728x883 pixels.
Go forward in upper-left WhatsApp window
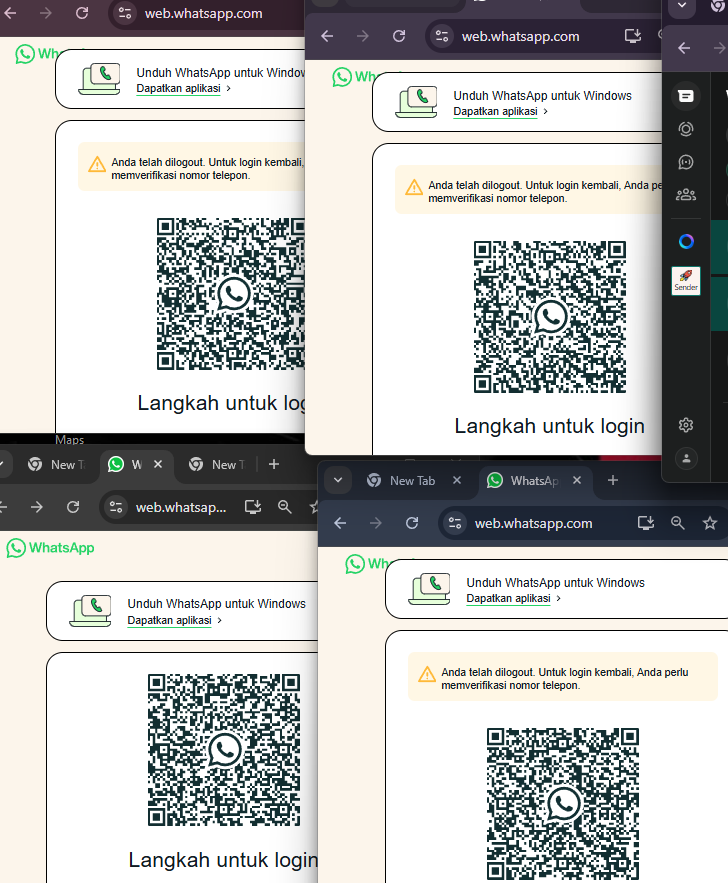tap(46, 13)
